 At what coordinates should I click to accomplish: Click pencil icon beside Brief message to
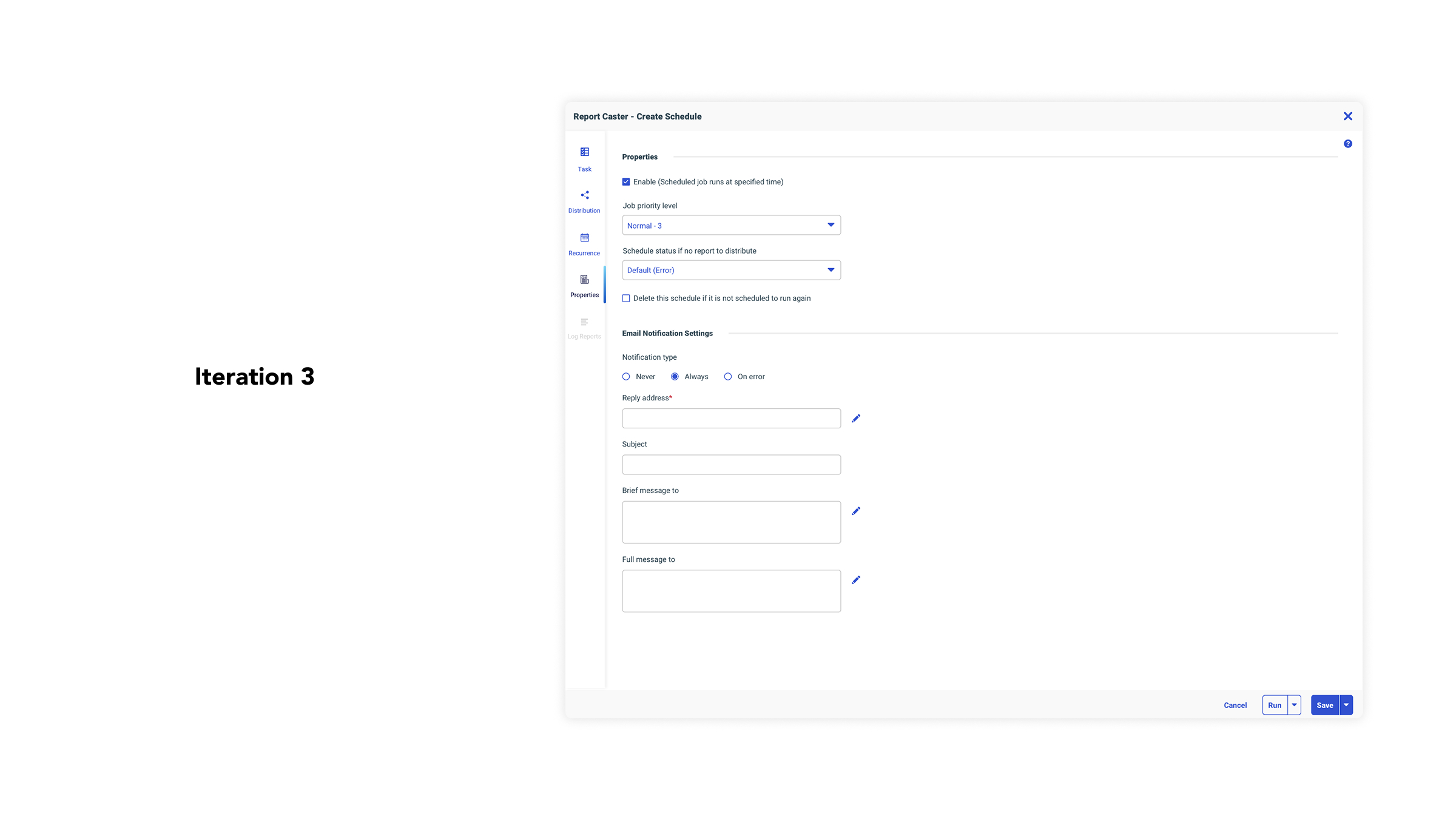[855, 511]
